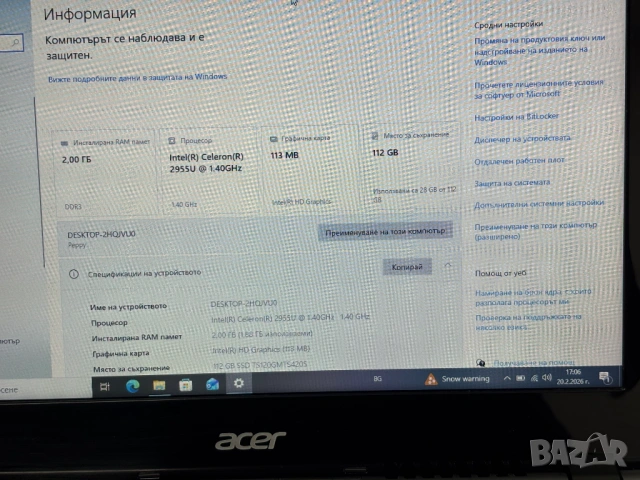
Task: Open Task View from the taskbar
Action: (104, 387)
